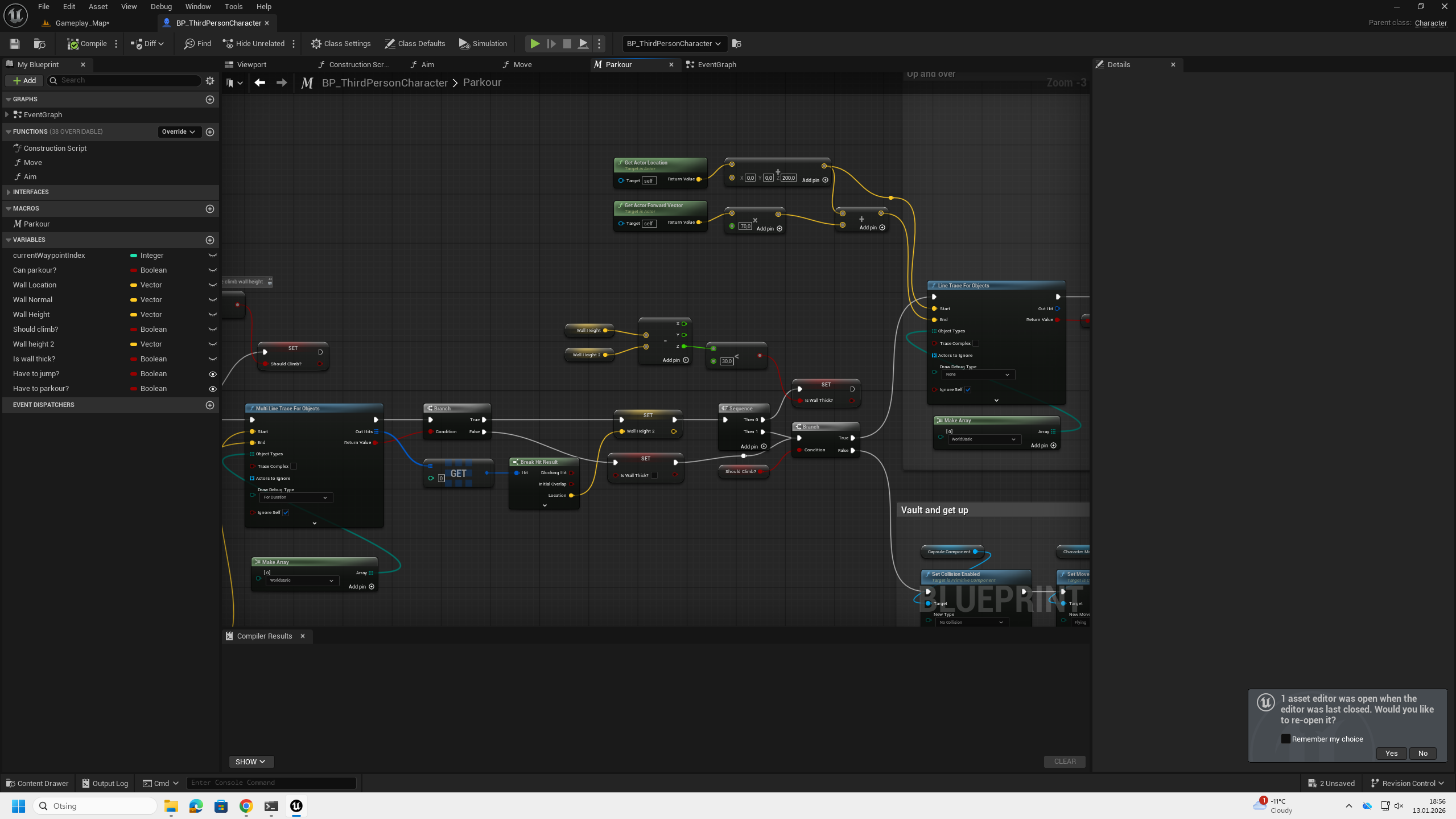Toggle eye visibility for Have to jump?
The width and height of the screenshot is (1456, 819).
pos(212,373)
